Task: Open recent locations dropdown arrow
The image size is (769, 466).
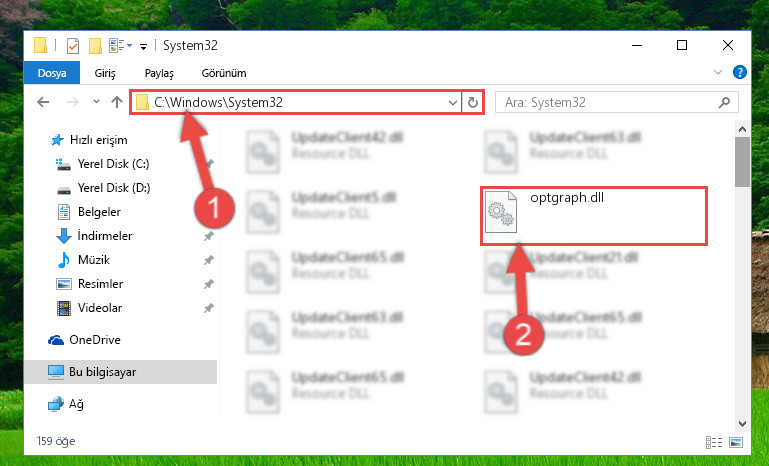Action: (x=96, y=102)
